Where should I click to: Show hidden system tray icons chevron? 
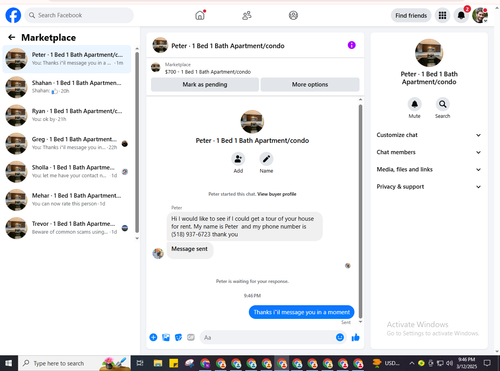tap(412, 363)
